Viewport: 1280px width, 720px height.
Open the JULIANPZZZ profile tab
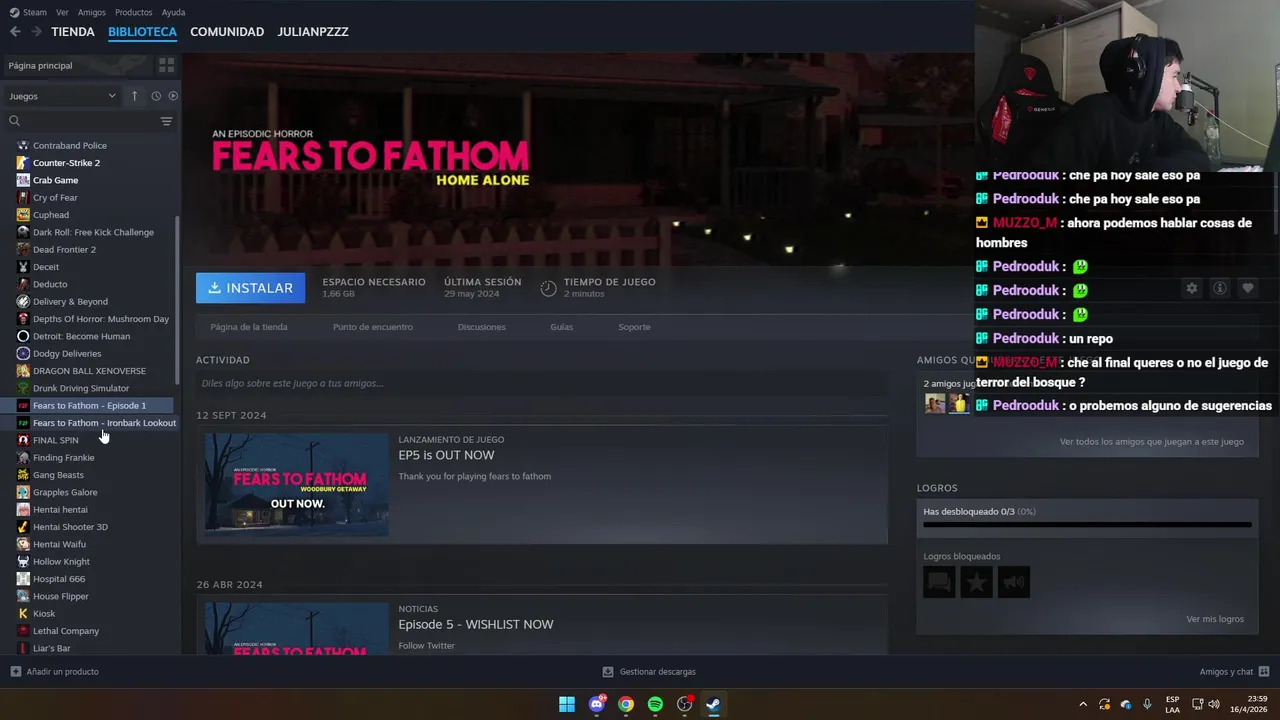click(313, 32)
